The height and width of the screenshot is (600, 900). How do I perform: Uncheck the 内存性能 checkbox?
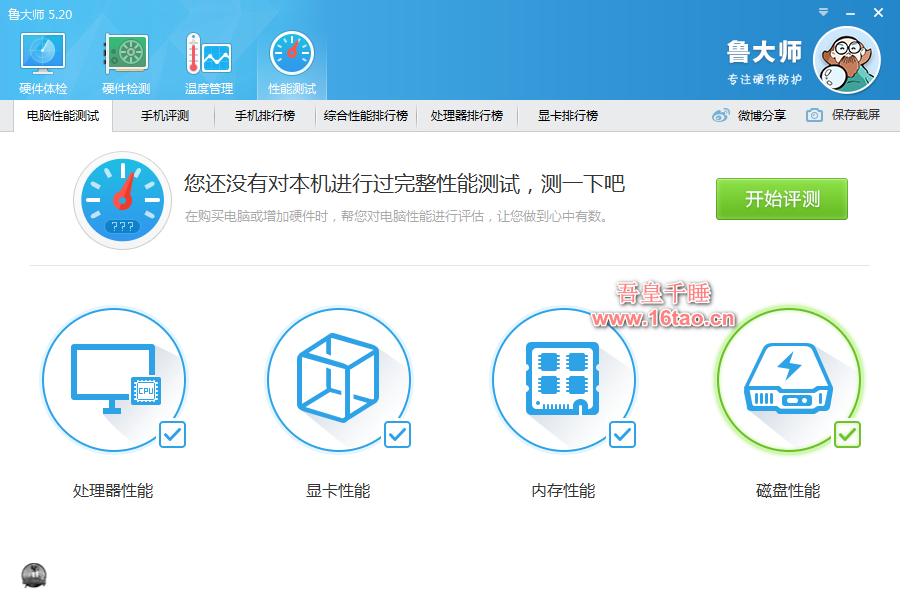pos(622,434)
